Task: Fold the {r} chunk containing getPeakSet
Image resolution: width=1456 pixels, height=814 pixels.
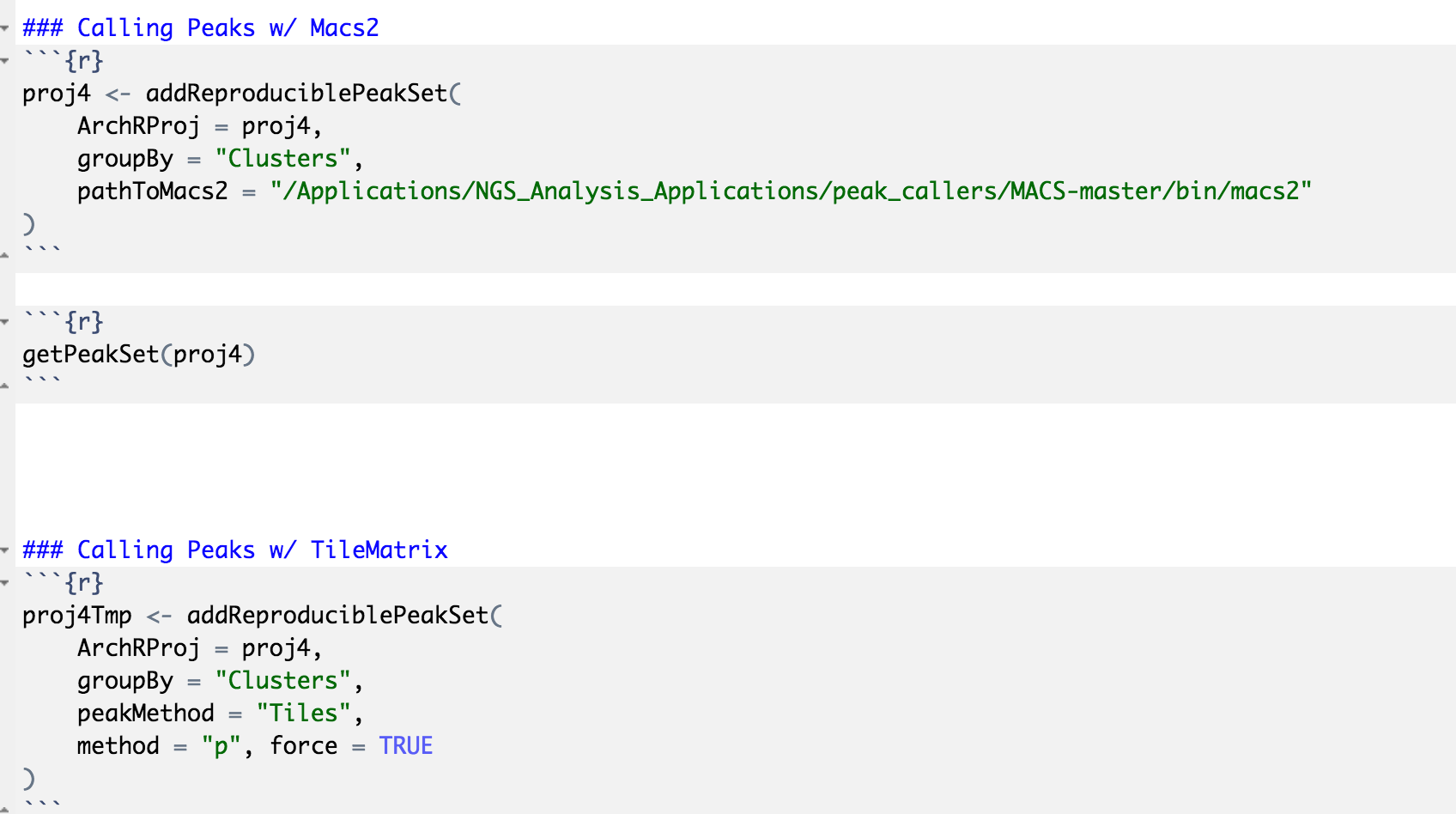Action: coord(4,322)
